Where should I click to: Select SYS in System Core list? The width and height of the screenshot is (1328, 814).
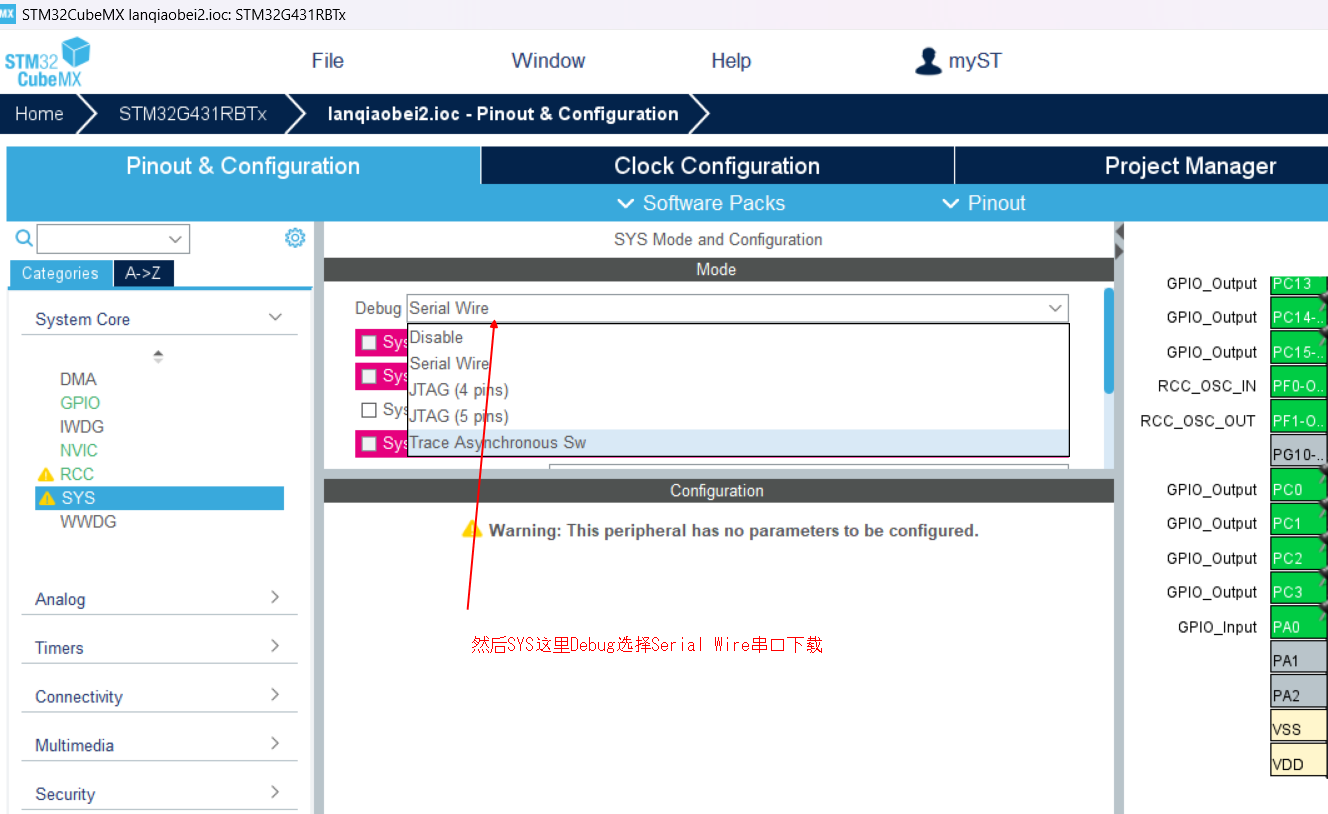point(159,498)
